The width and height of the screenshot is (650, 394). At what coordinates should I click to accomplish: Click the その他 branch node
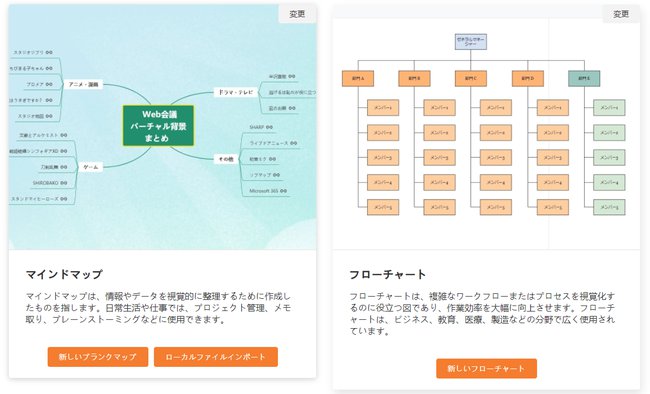click(226, 159)
